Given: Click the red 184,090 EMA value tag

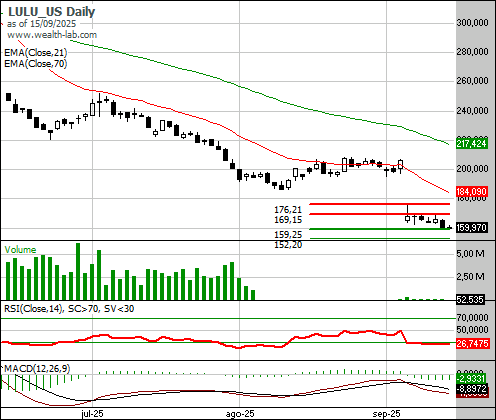Looking at the screenshot, I should [471, 192].
